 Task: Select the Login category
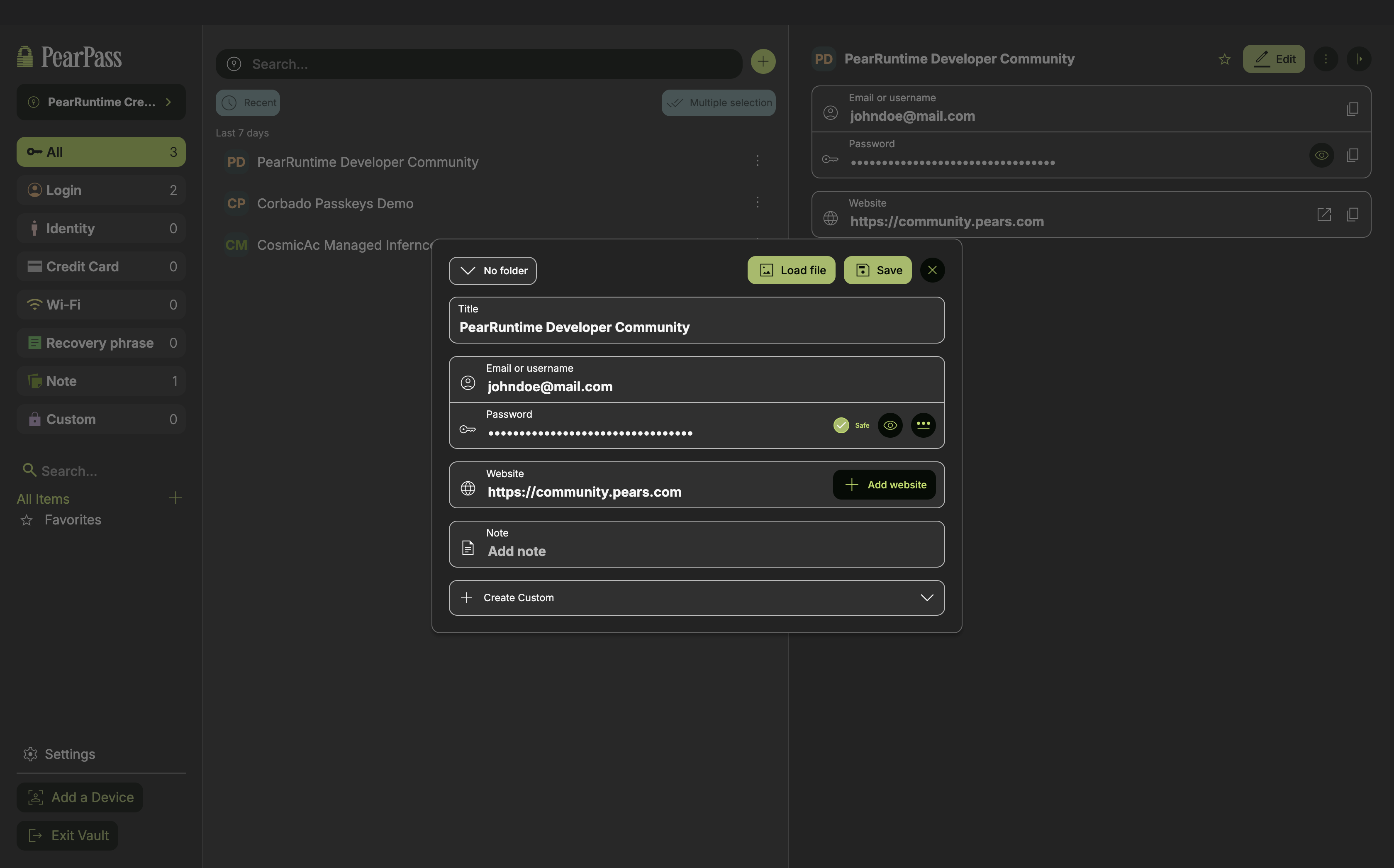101,190
